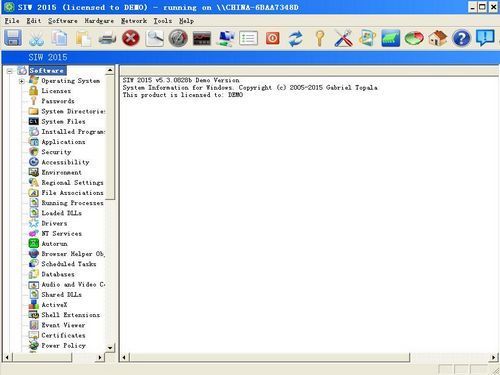Select Autorun in the tree
500x375 pixels.
(x=54, y=244)
